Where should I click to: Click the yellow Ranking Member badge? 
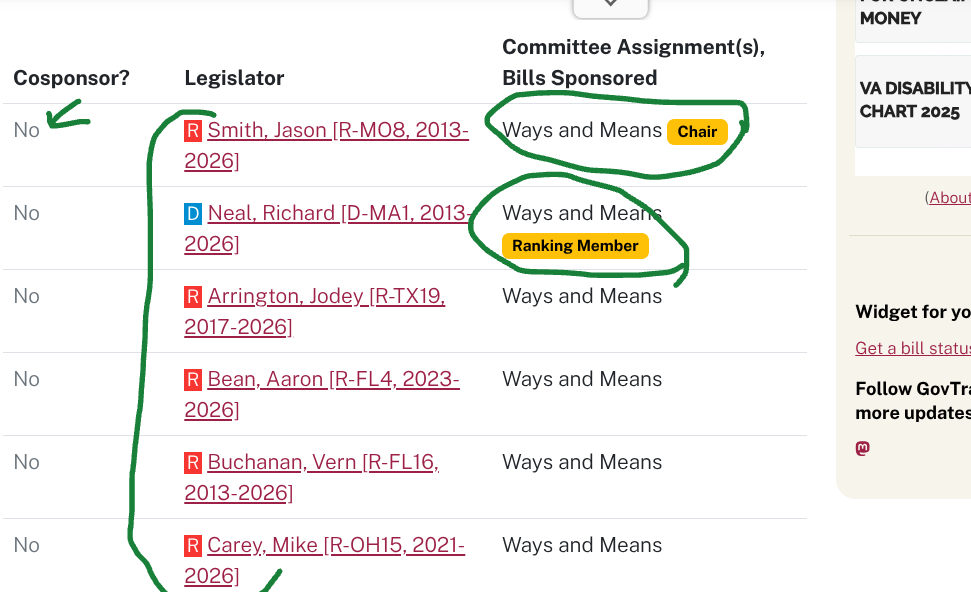[x=575, y=246]
